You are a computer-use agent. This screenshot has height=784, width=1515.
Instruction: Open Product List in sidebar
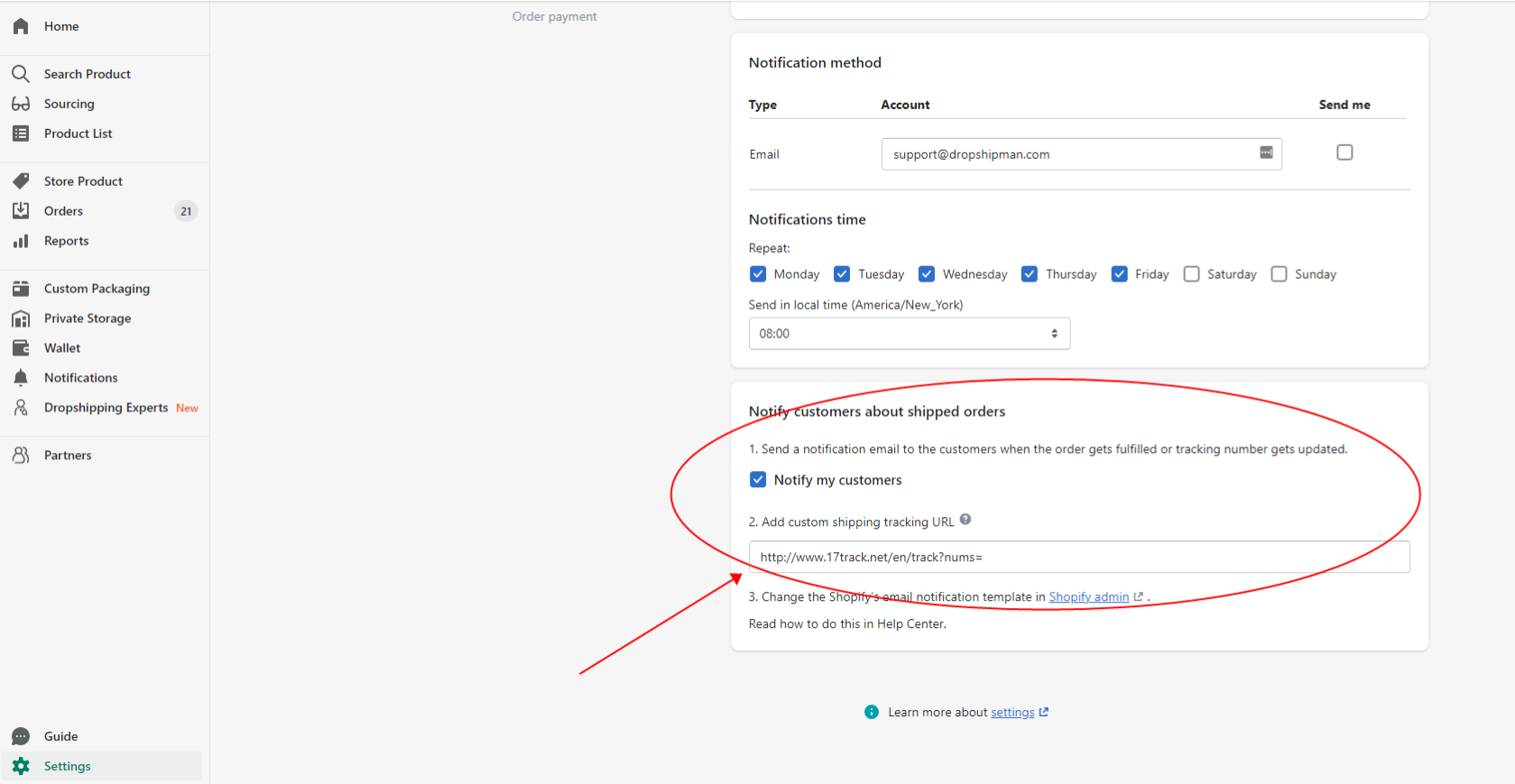(79, 134)
